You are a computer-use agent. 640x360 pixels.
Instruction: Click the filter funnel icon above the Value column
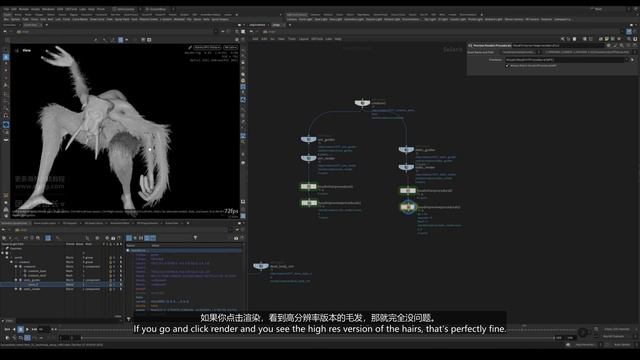[x=195, y=237]
